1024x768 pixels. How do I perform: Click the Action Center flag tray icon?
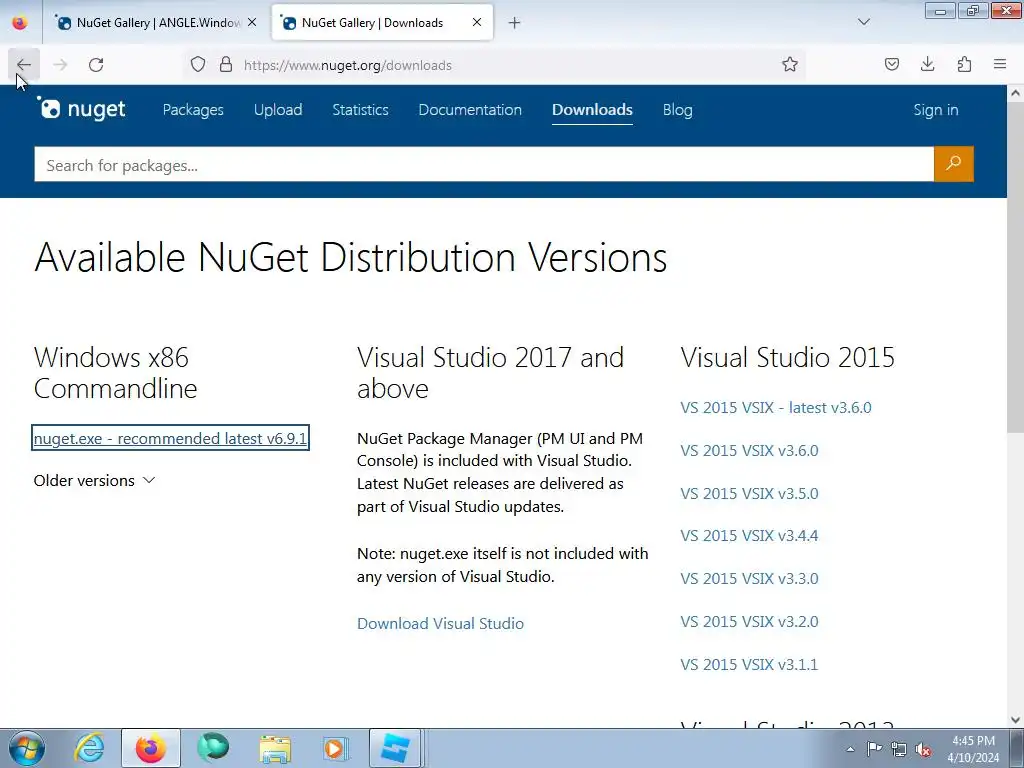coord(874,749)
